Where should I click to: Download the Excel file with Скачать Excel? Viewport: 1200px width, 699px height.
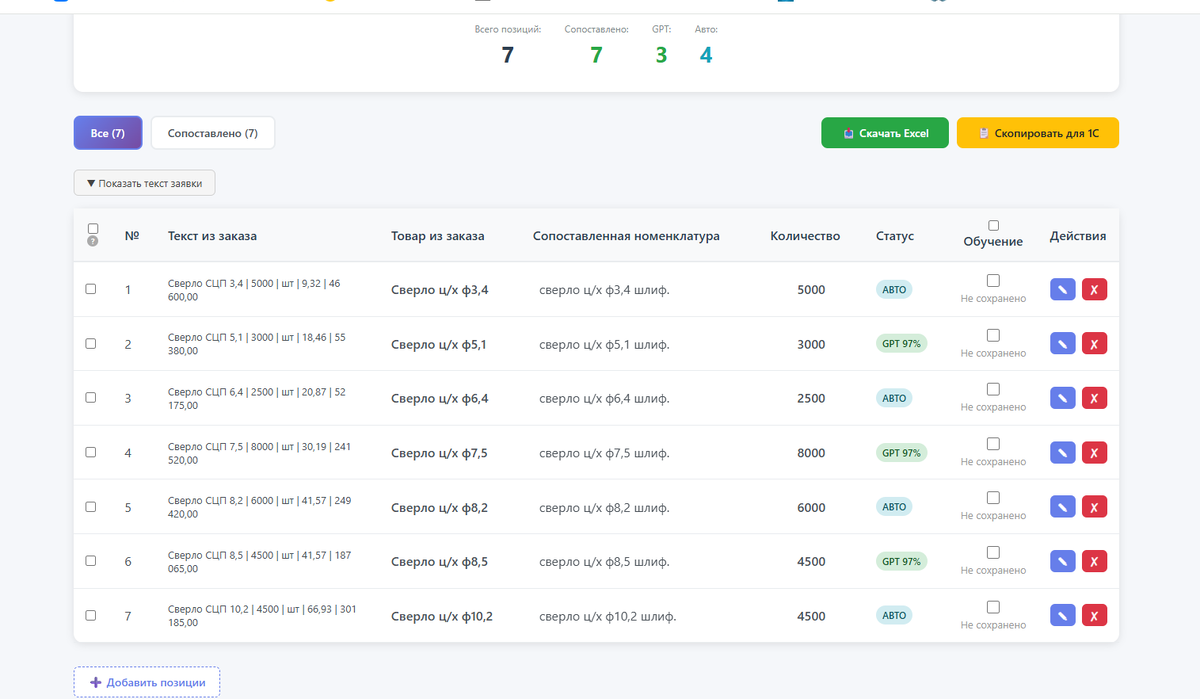(x=885, y=133)
